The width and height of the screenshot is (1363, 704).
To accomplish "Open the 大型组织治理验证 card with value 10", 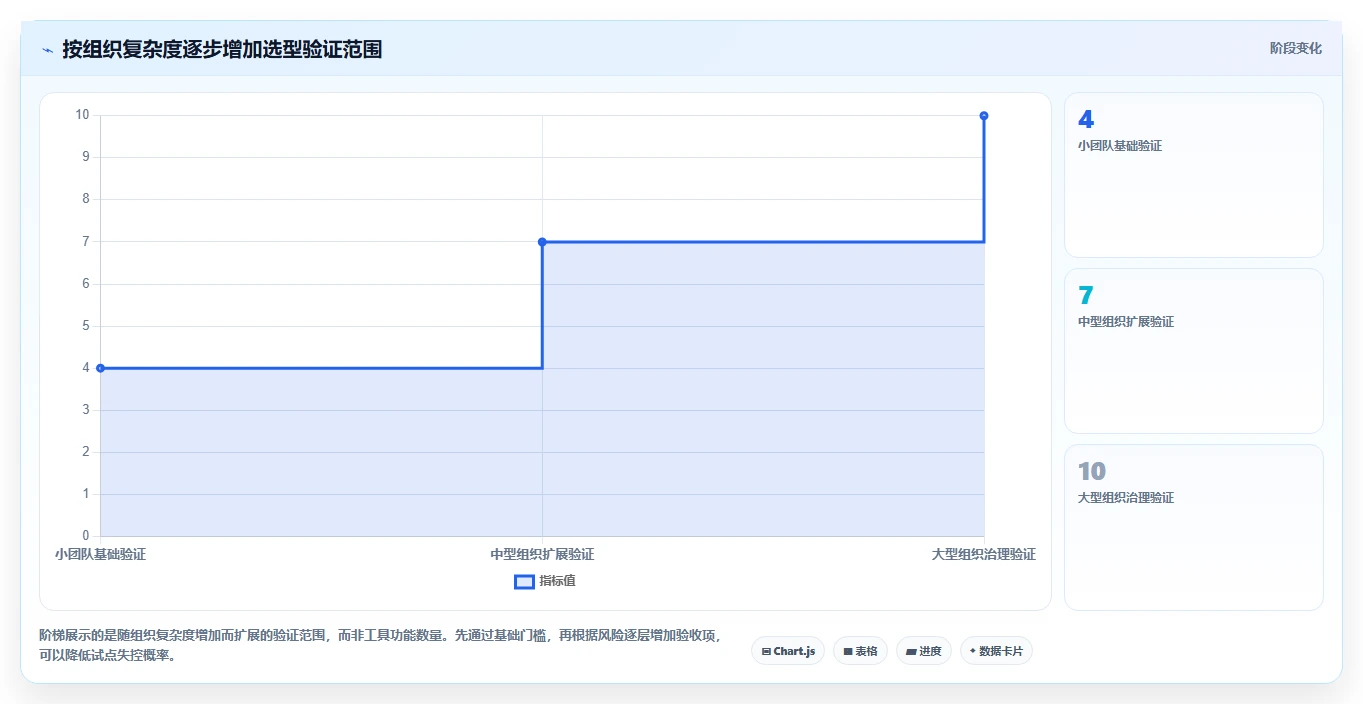I will (1194, 527).
